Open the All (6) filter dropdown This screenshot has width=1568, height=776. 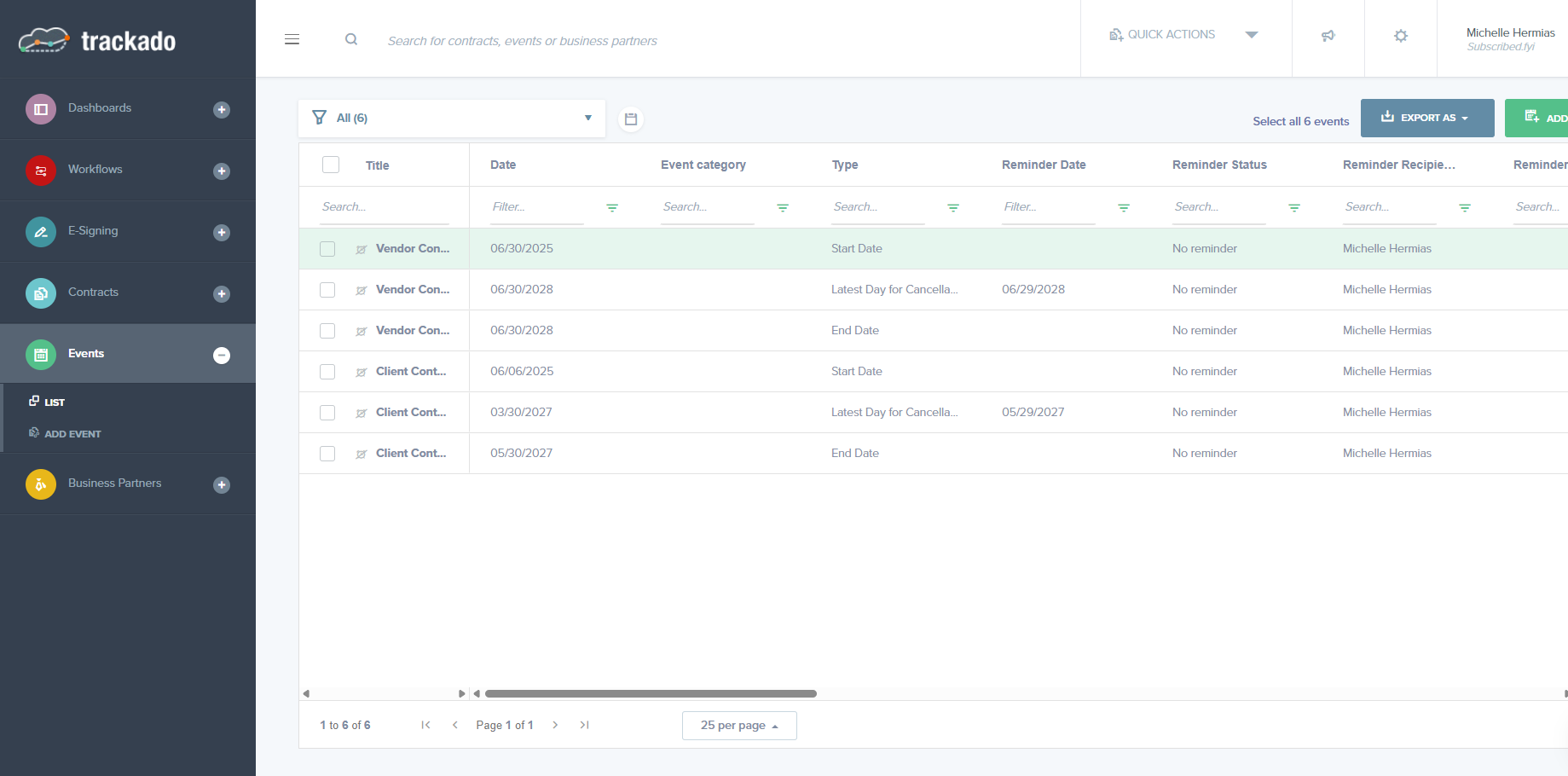pos(452,119)
